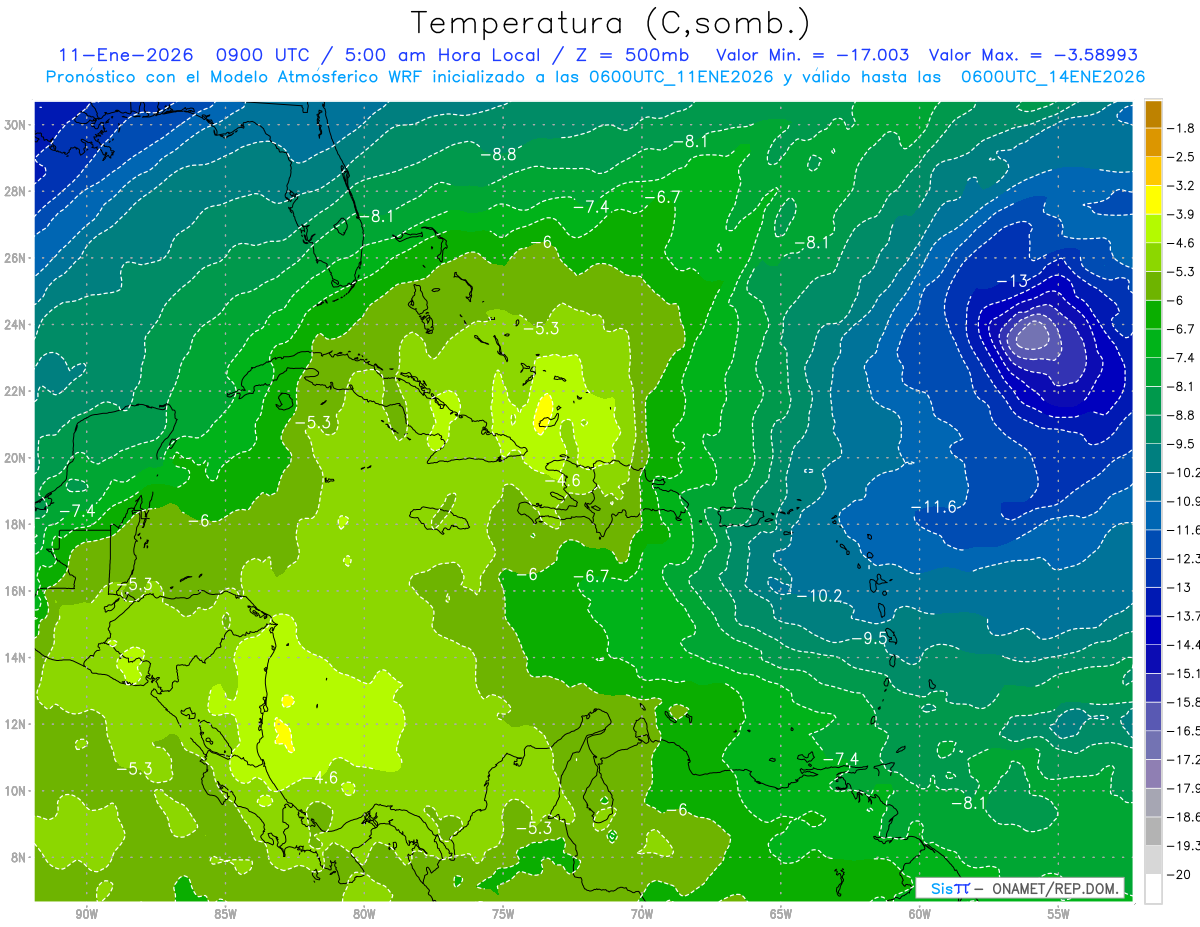Select the 'Z = 500mb' level label

630,56
